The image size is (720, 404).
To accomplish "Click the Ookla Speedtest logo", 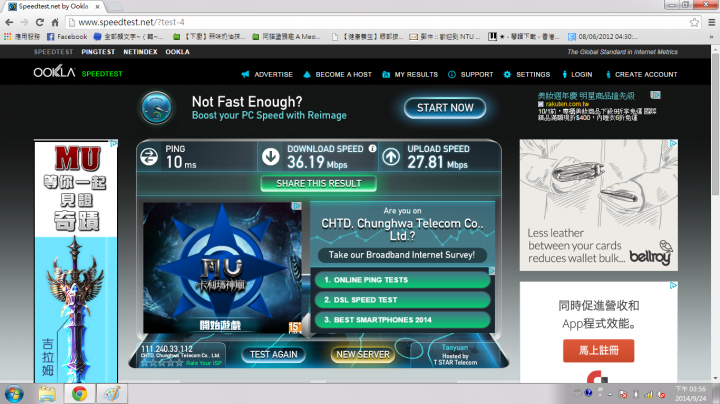I will click(x=78, y=73).
